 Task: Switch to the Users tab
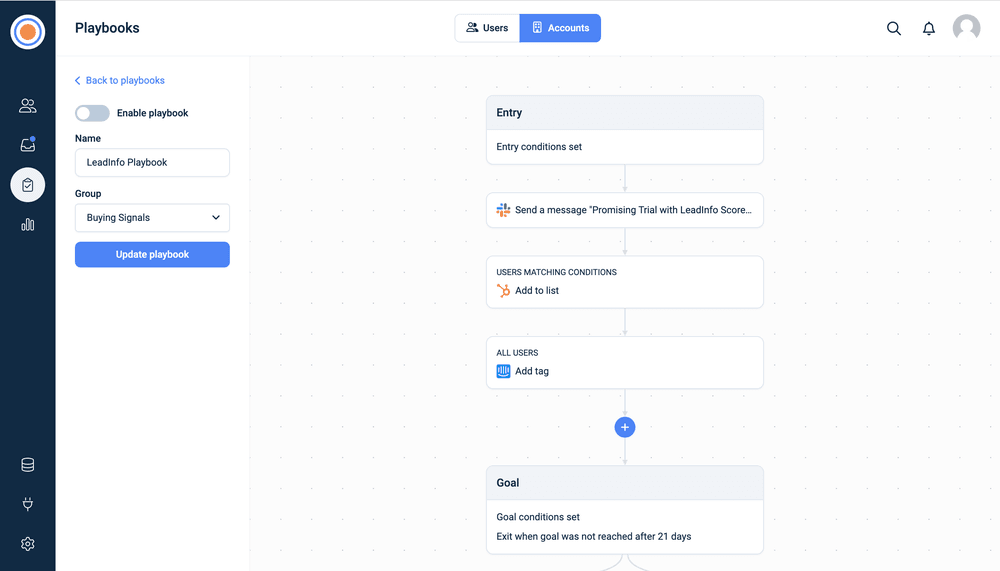point(487,28)
